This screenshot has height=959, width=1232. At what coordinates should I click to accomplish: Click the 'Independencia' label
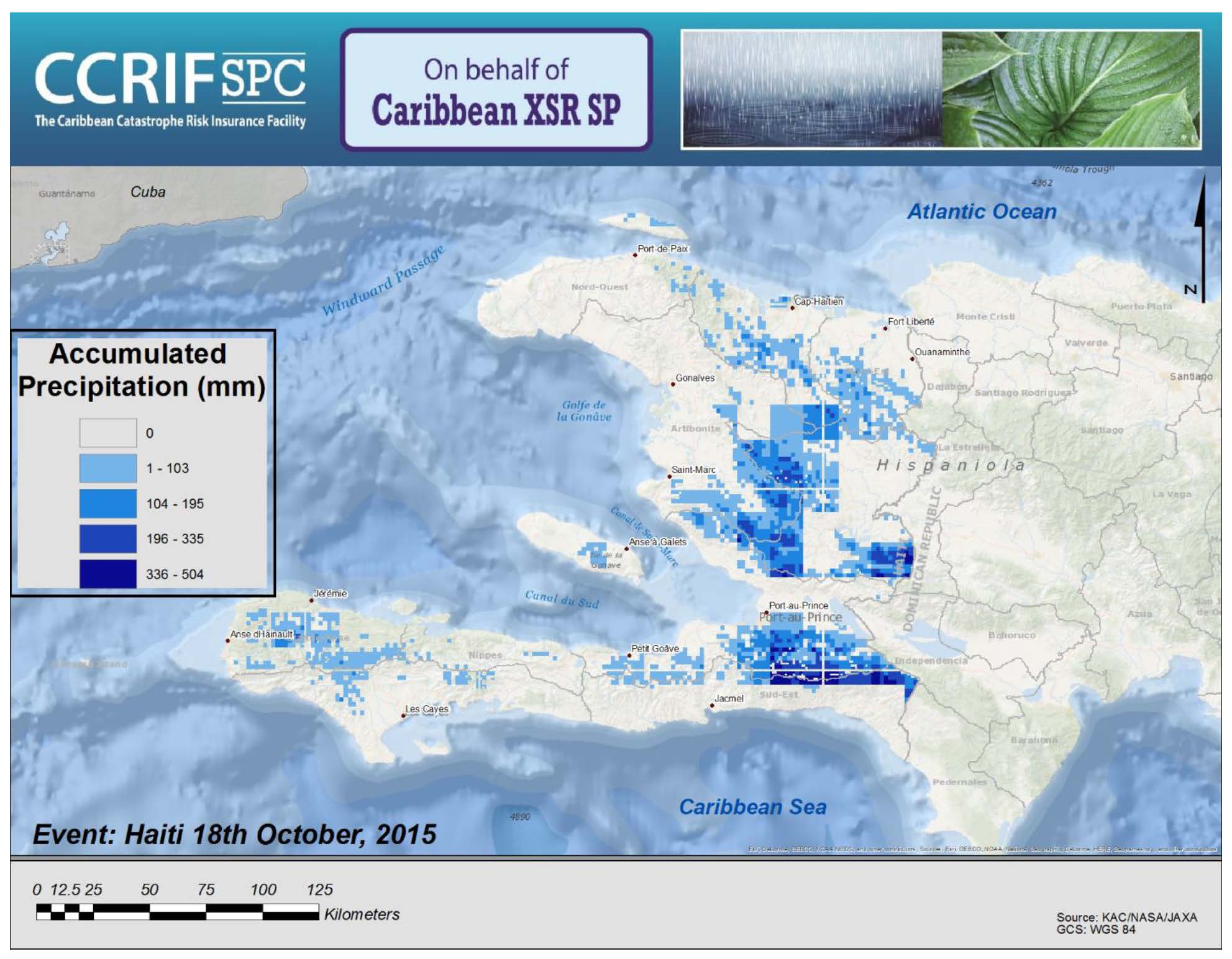931,660
